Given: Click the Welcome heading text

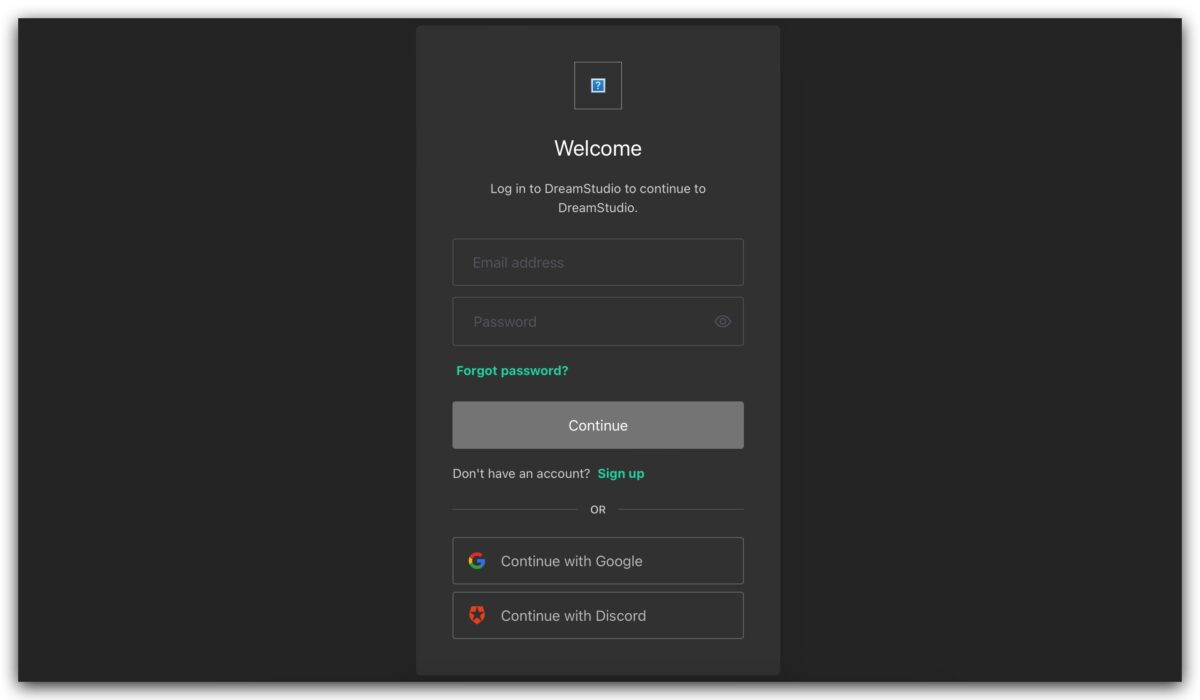Looking at the screenshot, I should click(598, 149).
